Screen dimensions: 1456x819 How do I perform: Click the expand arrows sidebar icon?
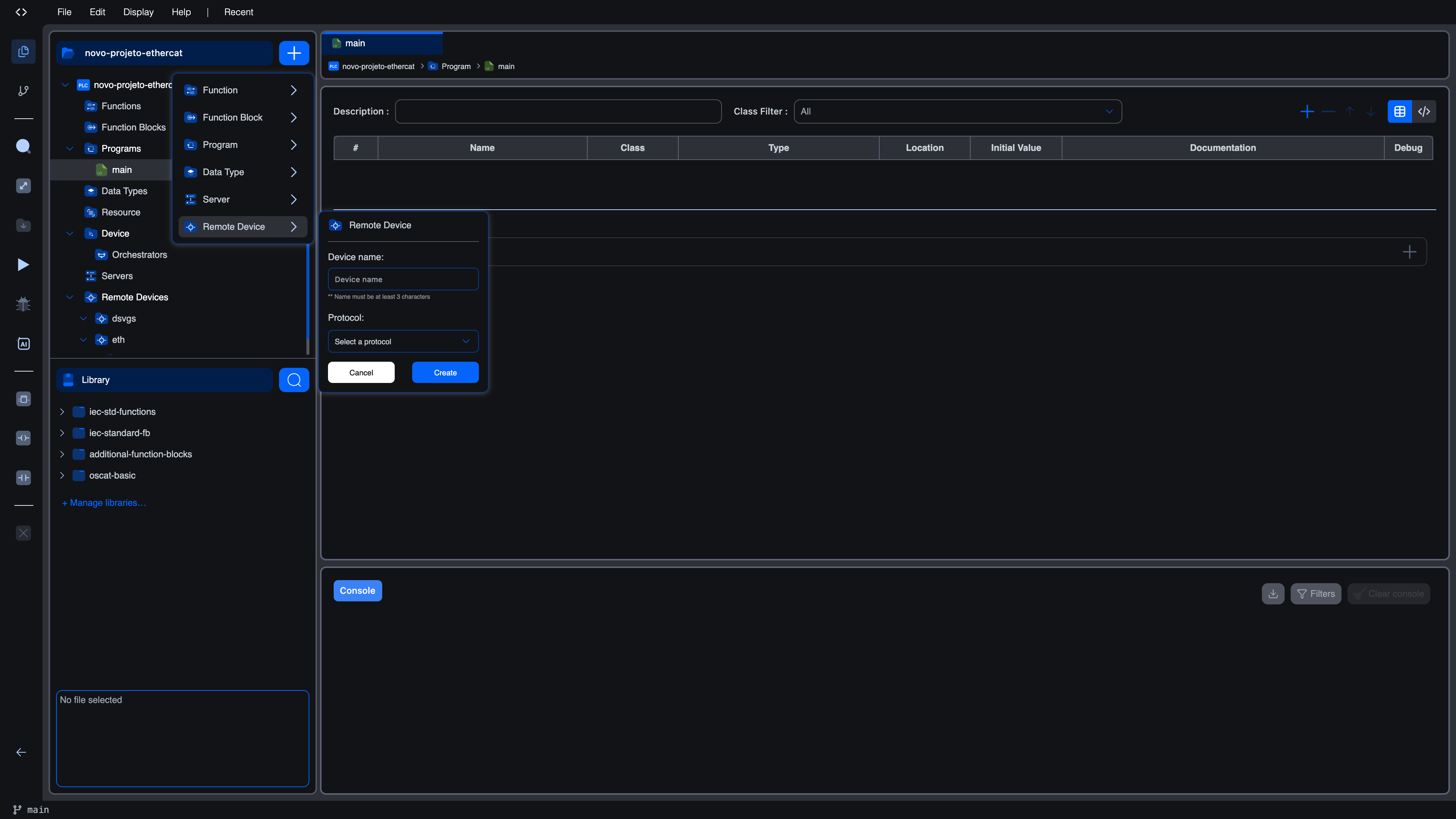point(23,186)
